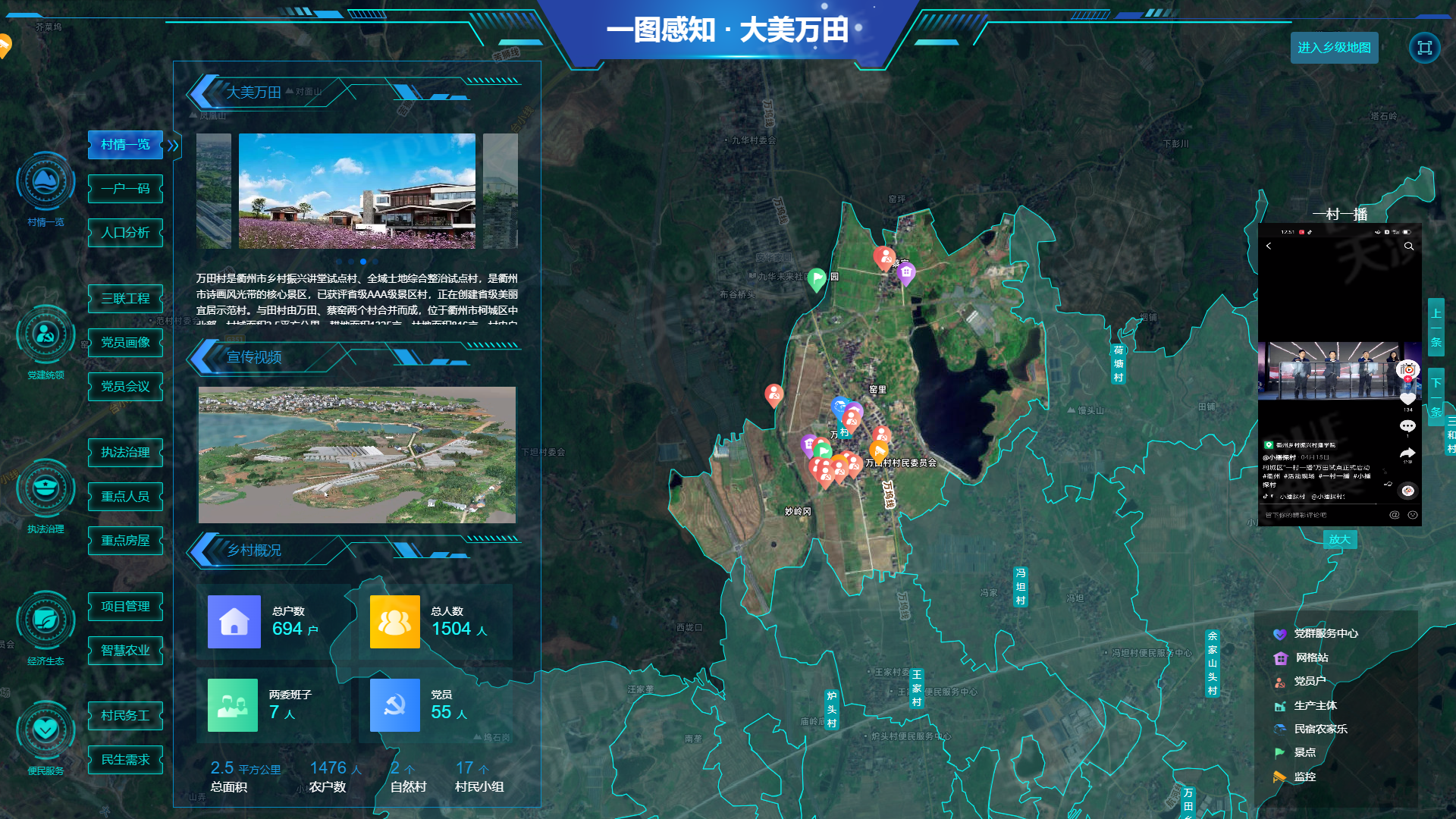Image resolution: width=1456 pixels, height=819 pixels.
Task: Click the search magnifier in video panel
Action: click(1408, 246)
